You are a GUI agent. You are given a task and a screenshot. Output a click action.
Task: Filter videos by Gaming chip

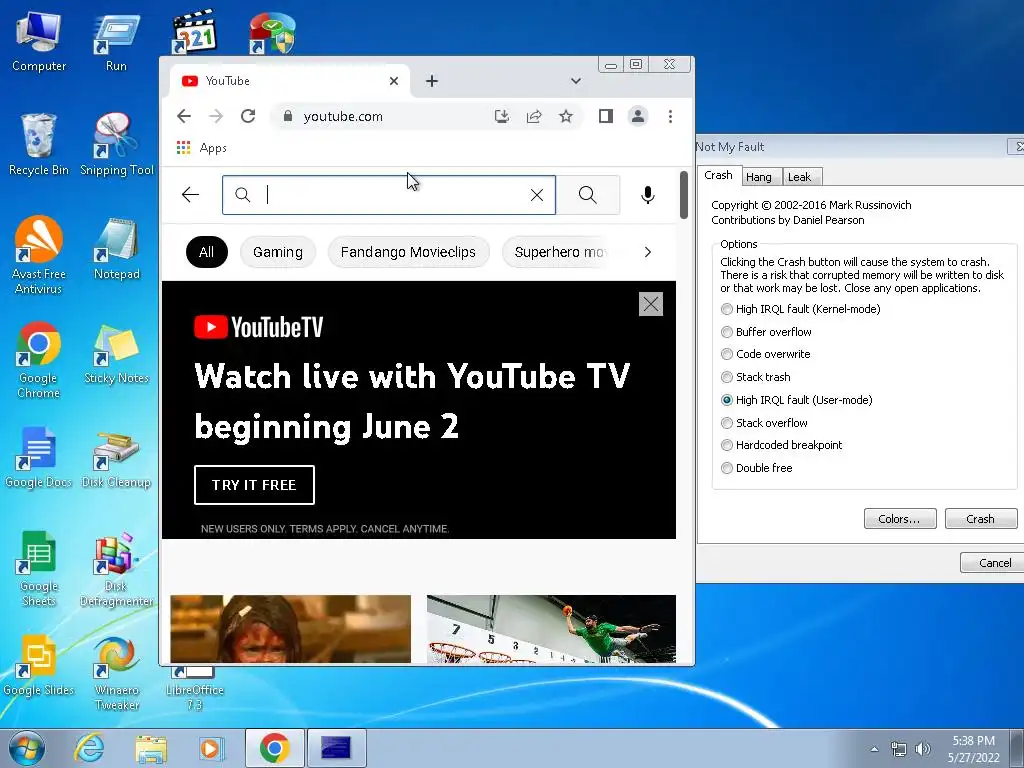(278, 252)
